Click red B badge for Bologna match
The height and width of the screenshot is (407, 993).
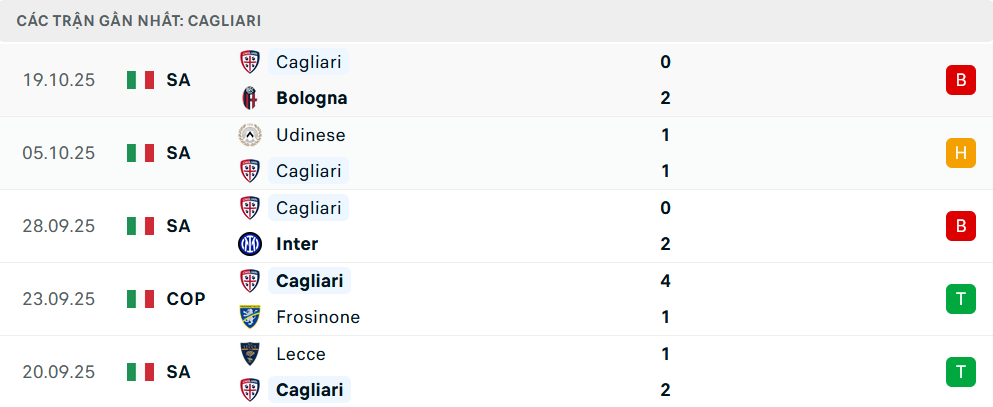(960, 80)
